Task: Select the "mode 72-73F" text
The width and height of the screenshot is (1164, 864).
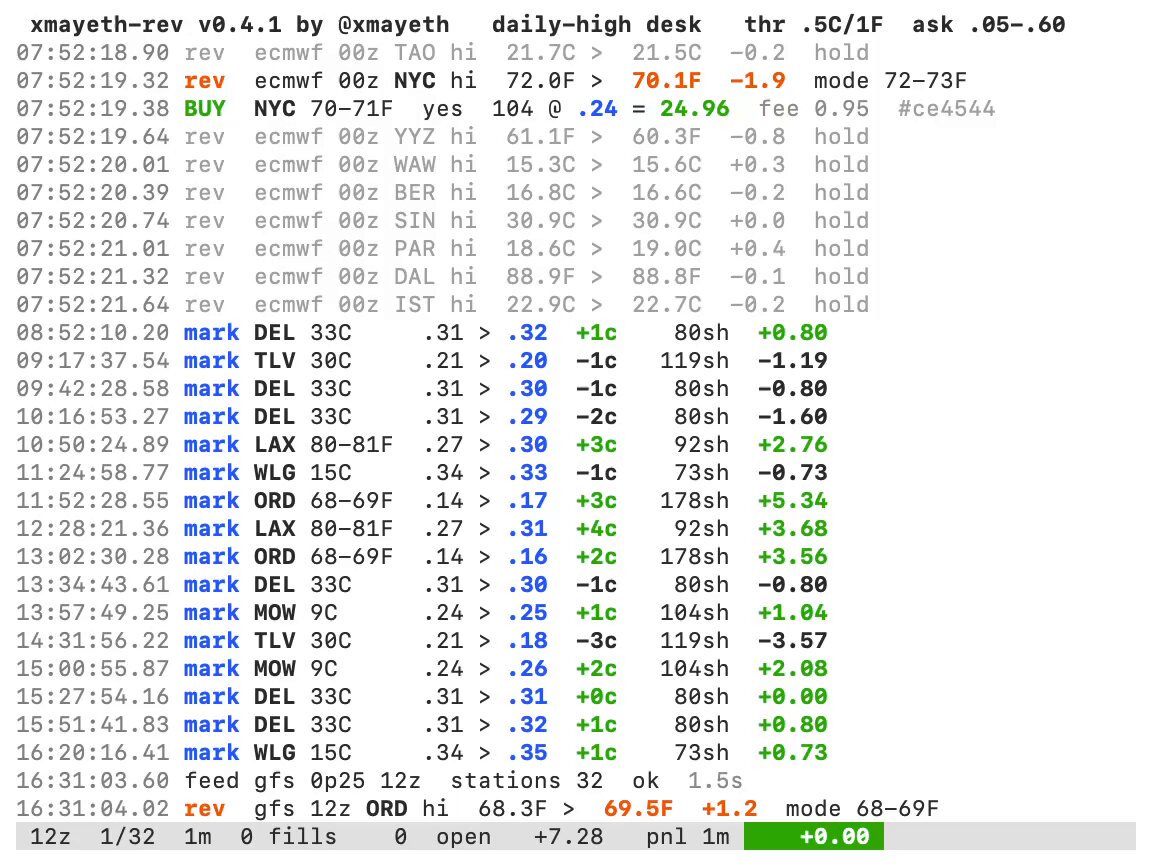Action: tap(890, 81)
